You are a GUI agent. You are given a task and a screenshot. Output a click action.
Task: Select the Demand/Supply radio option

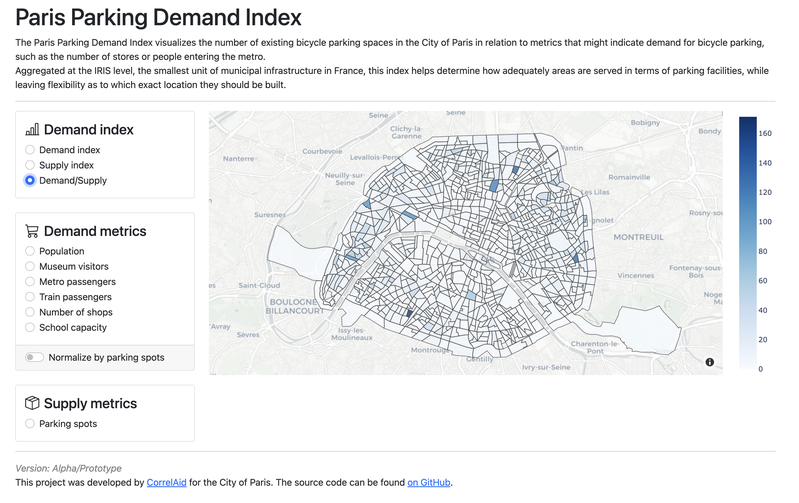(x=30, y=180)
